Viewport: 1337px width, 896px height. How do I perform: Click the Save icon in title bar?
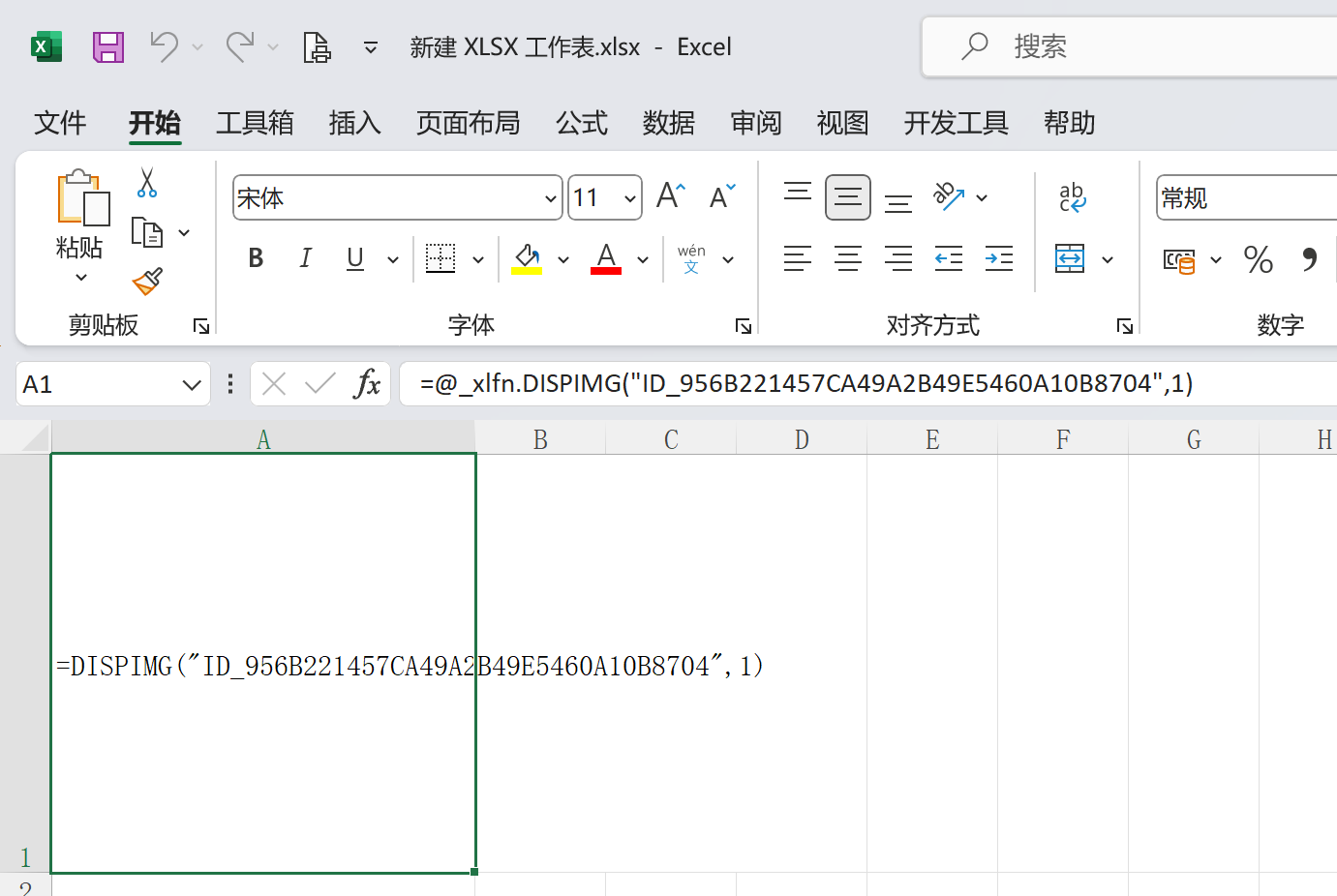point(108,46)
